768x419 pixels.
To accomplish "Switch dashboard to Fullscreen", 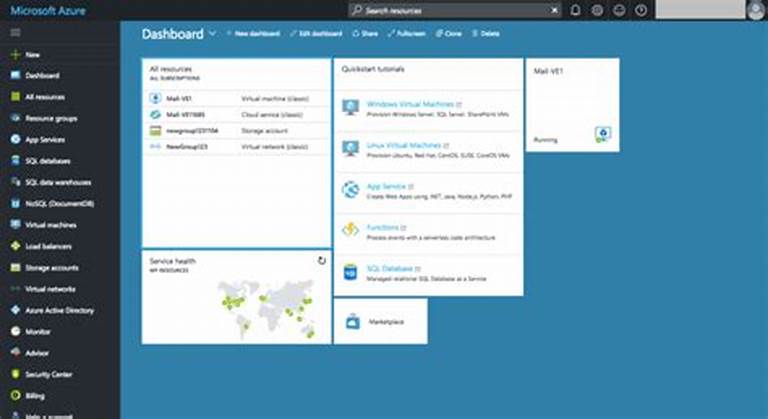I will pyautogui.click(x=407, y=33).
